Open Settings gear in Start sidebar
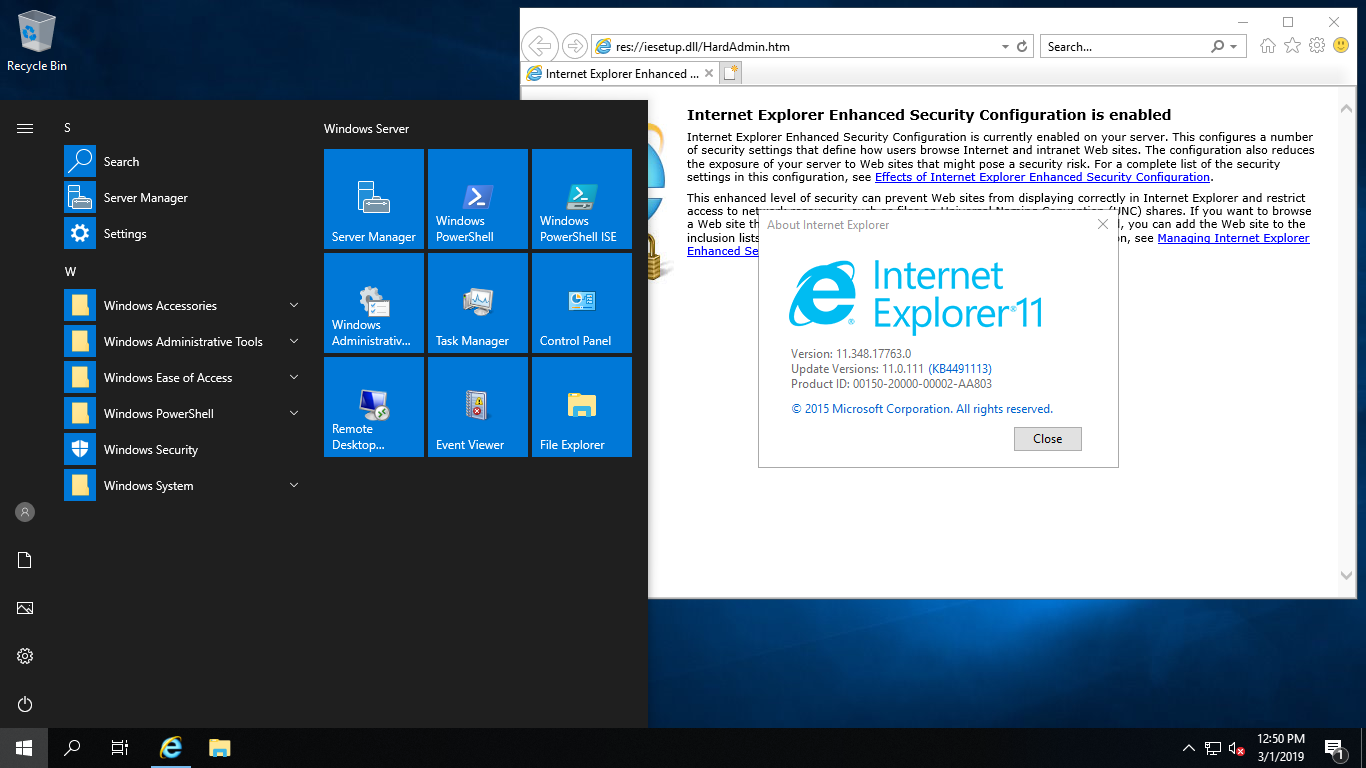The height and width of the screenshot is (768, 1366). coord(25,656)
